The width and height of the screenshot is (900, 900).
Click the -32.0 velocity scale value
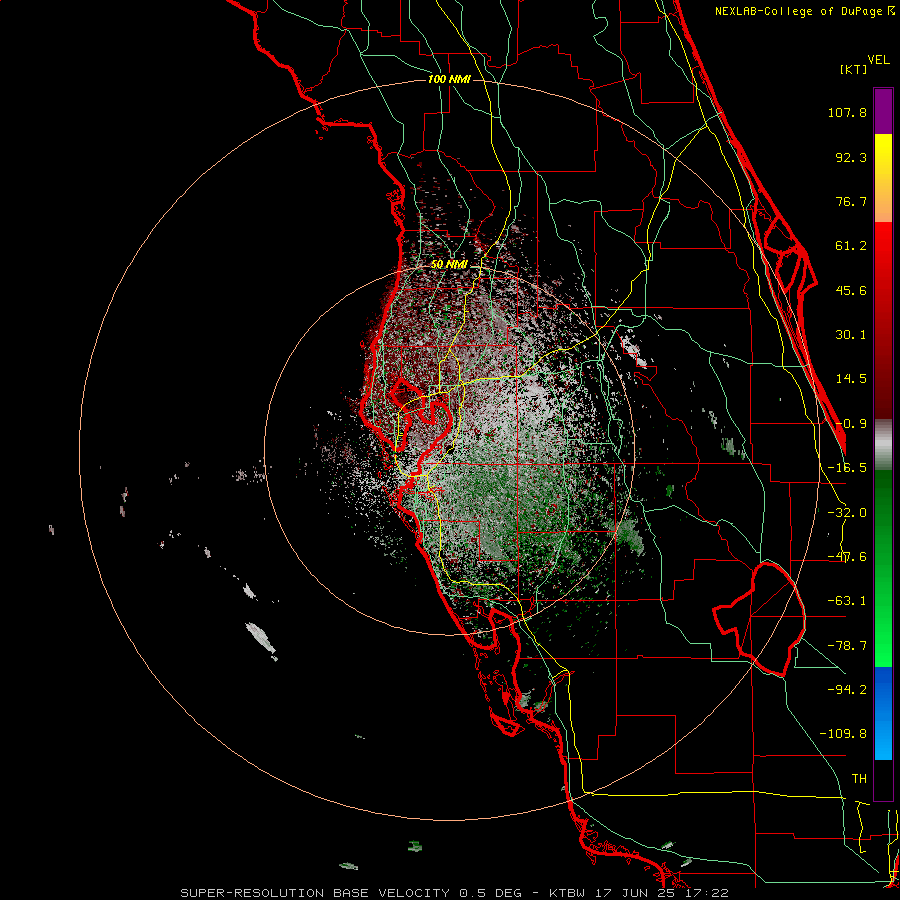click(x=847, y=513)
